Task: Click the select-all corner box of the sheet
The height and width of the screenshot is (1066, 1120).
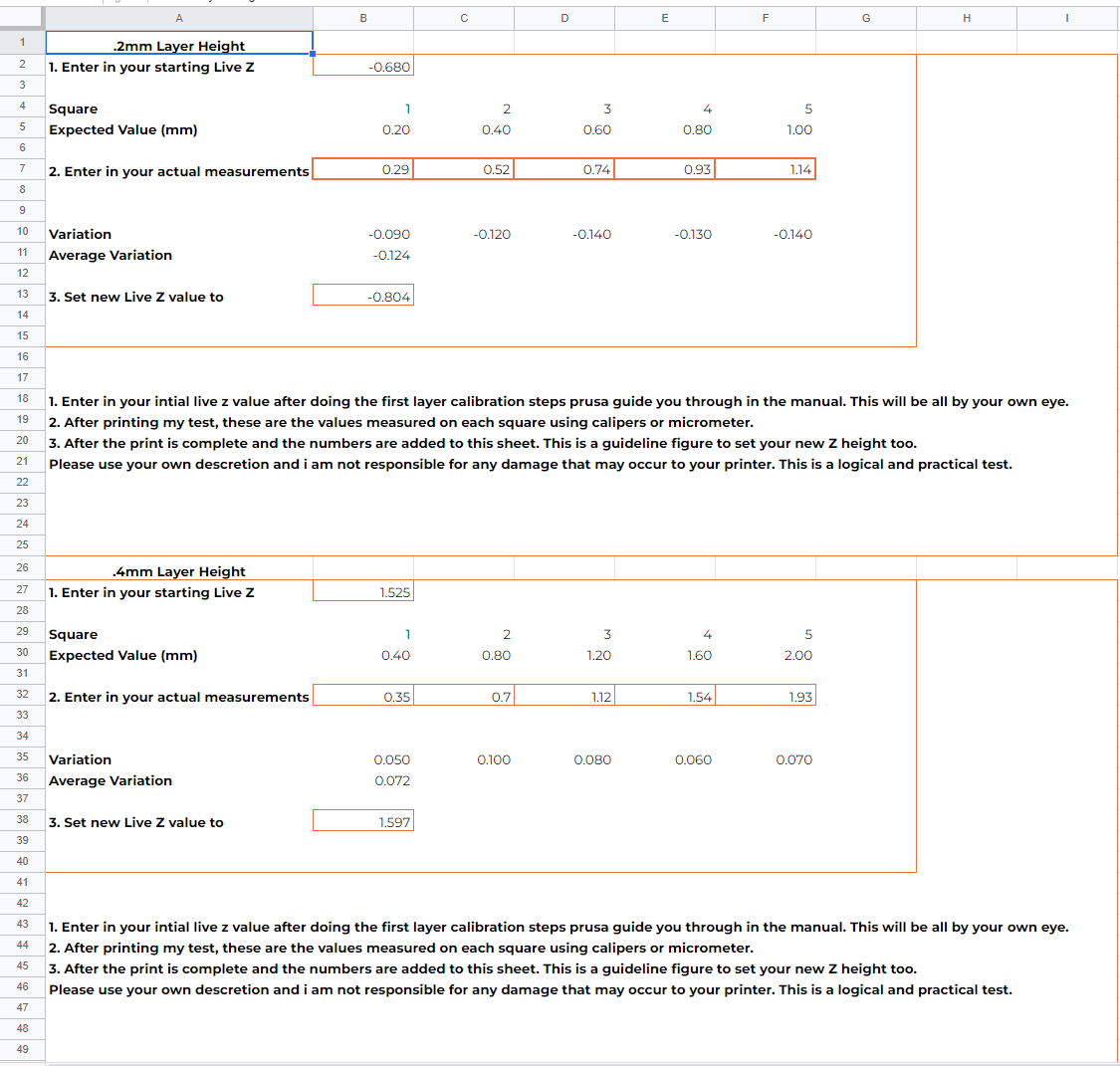Action: tap(22, 18)
